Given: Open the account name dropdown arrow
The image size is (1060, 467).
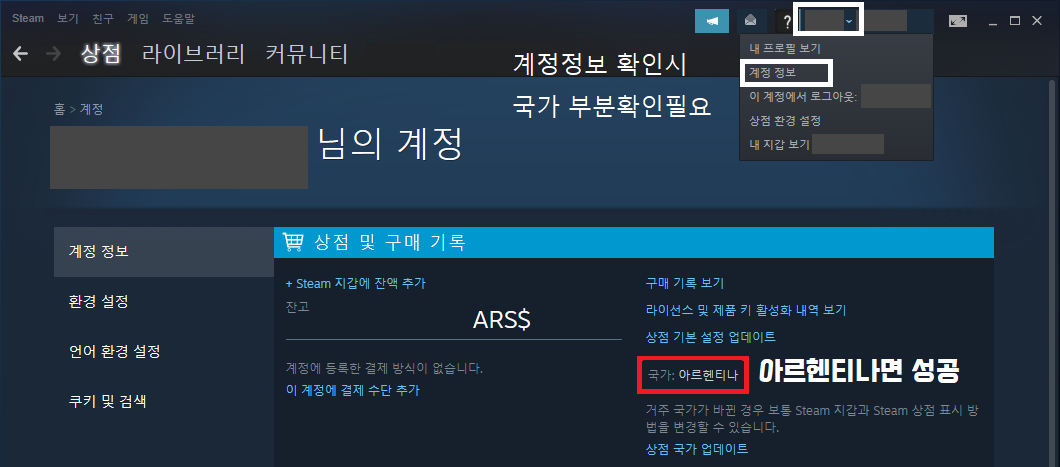Looking at the screenshot, I should click(x=848, y=22).
